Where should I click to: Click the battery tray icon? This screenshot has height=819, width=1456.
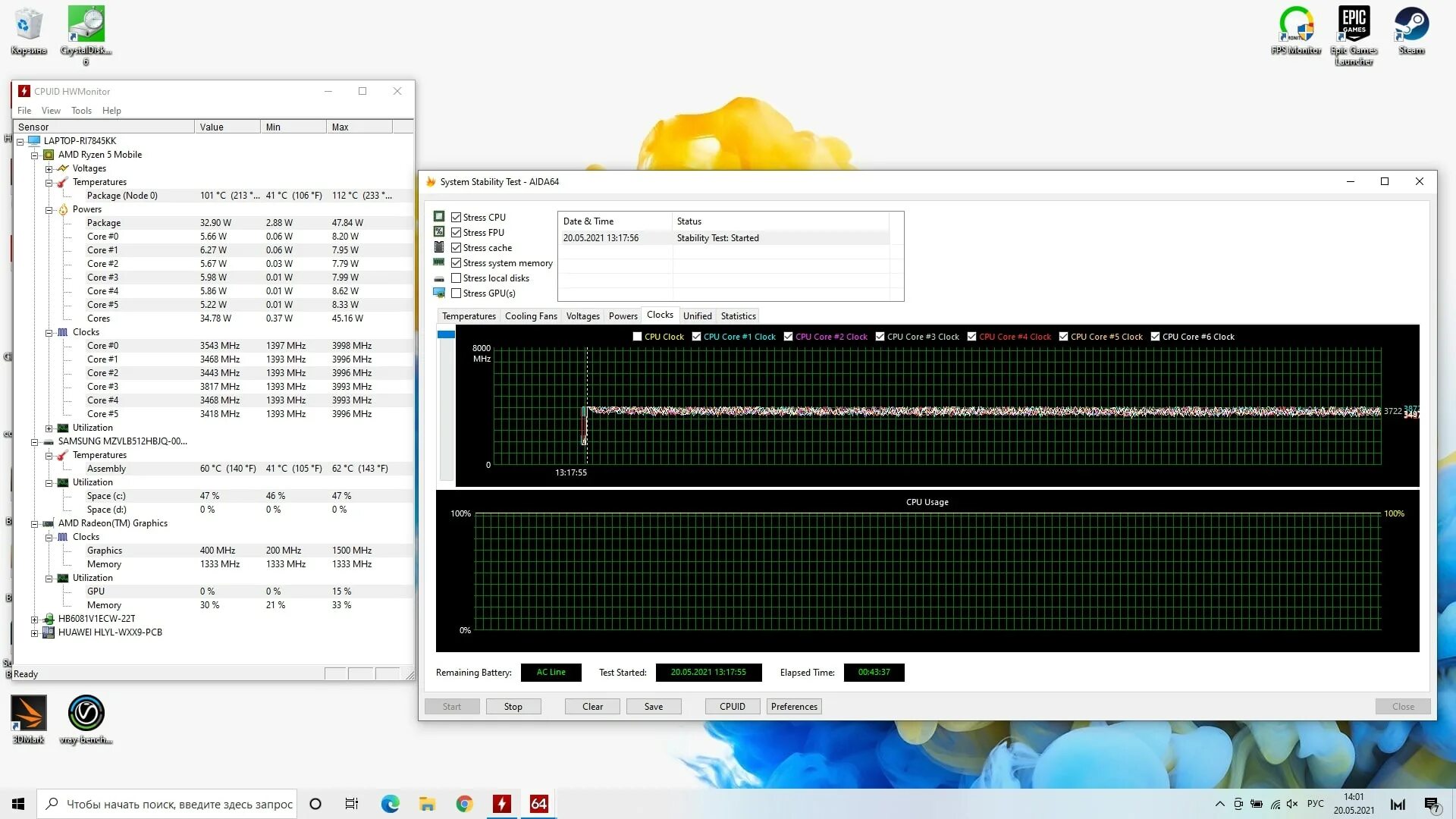[x=1257, y=804]
